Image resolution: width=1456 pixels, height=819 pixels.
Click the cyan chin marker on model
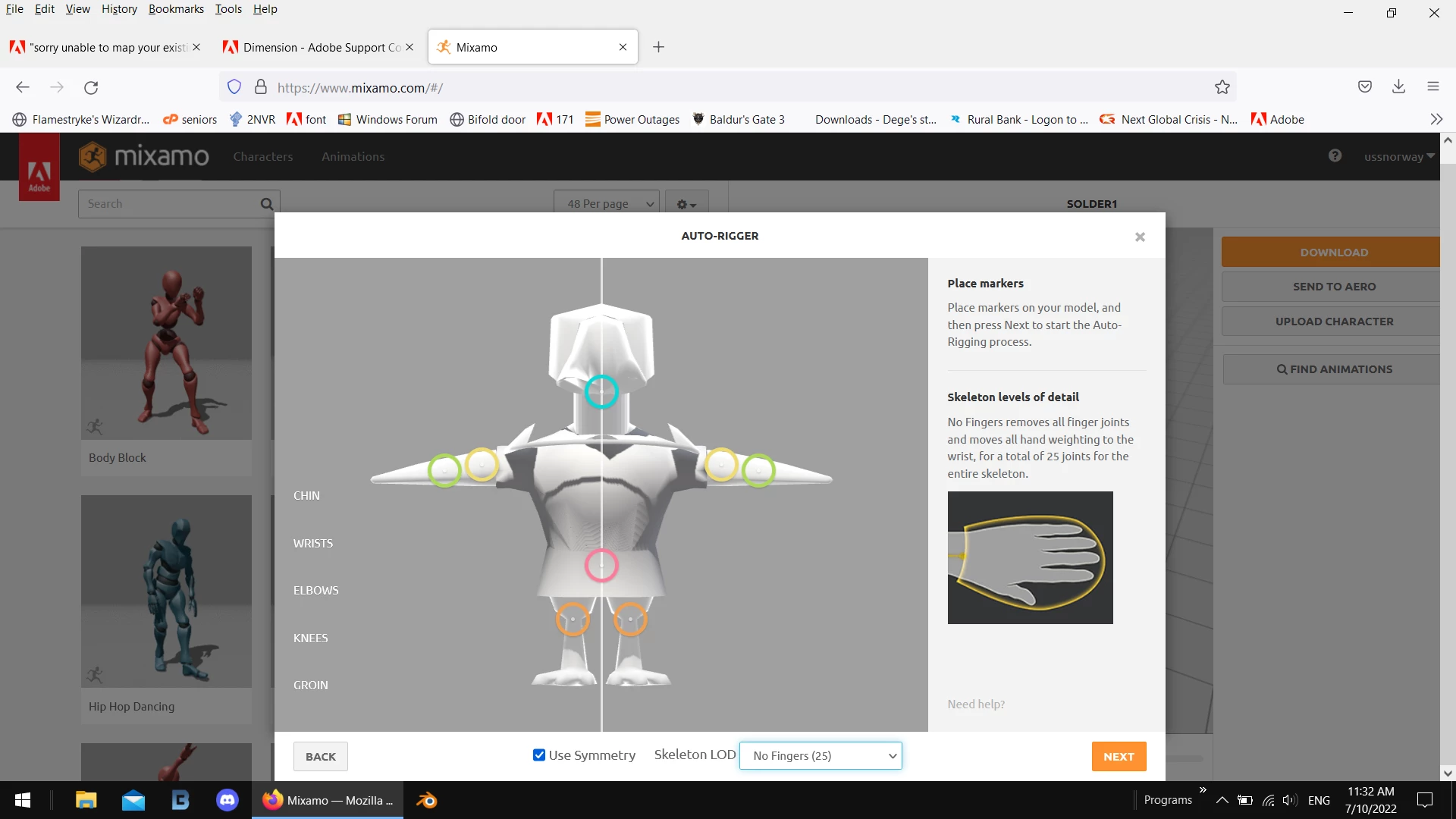pyautogui.click(x=601, y=392)
